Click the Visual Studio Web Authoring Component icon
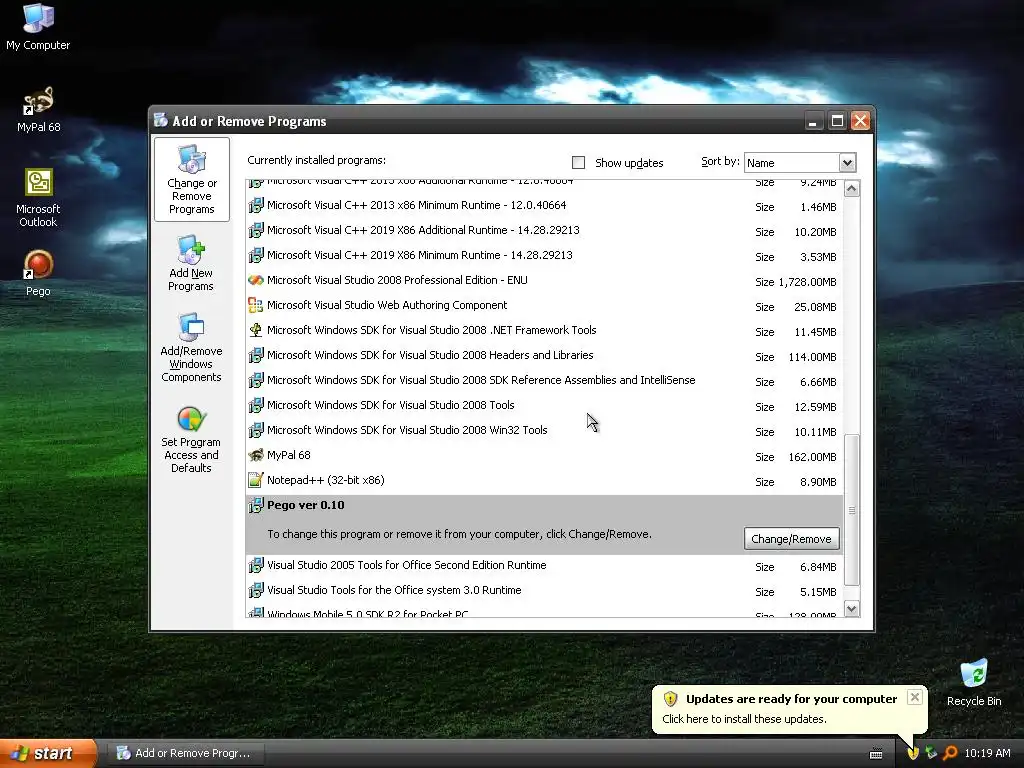1024x768 pixels. 255,305
